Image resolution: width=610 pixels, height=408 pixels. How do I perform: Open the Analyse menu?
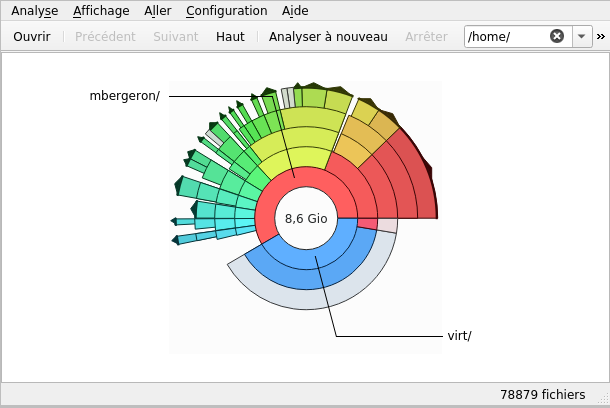34,11
